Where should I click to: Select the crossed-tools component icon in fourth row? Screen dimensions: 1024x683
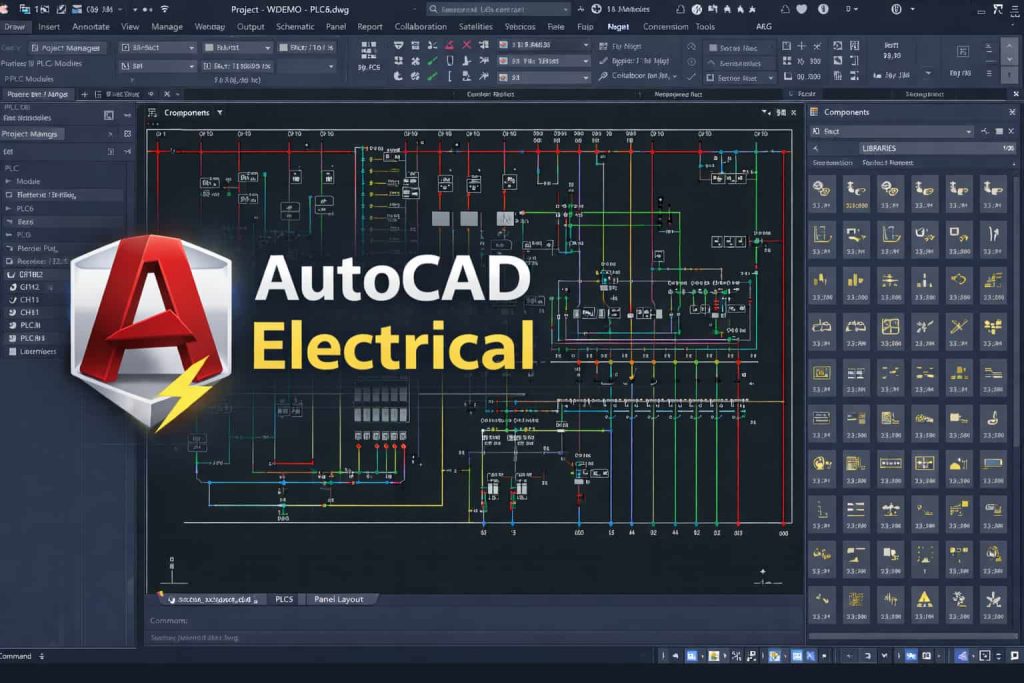click(959, 331)
